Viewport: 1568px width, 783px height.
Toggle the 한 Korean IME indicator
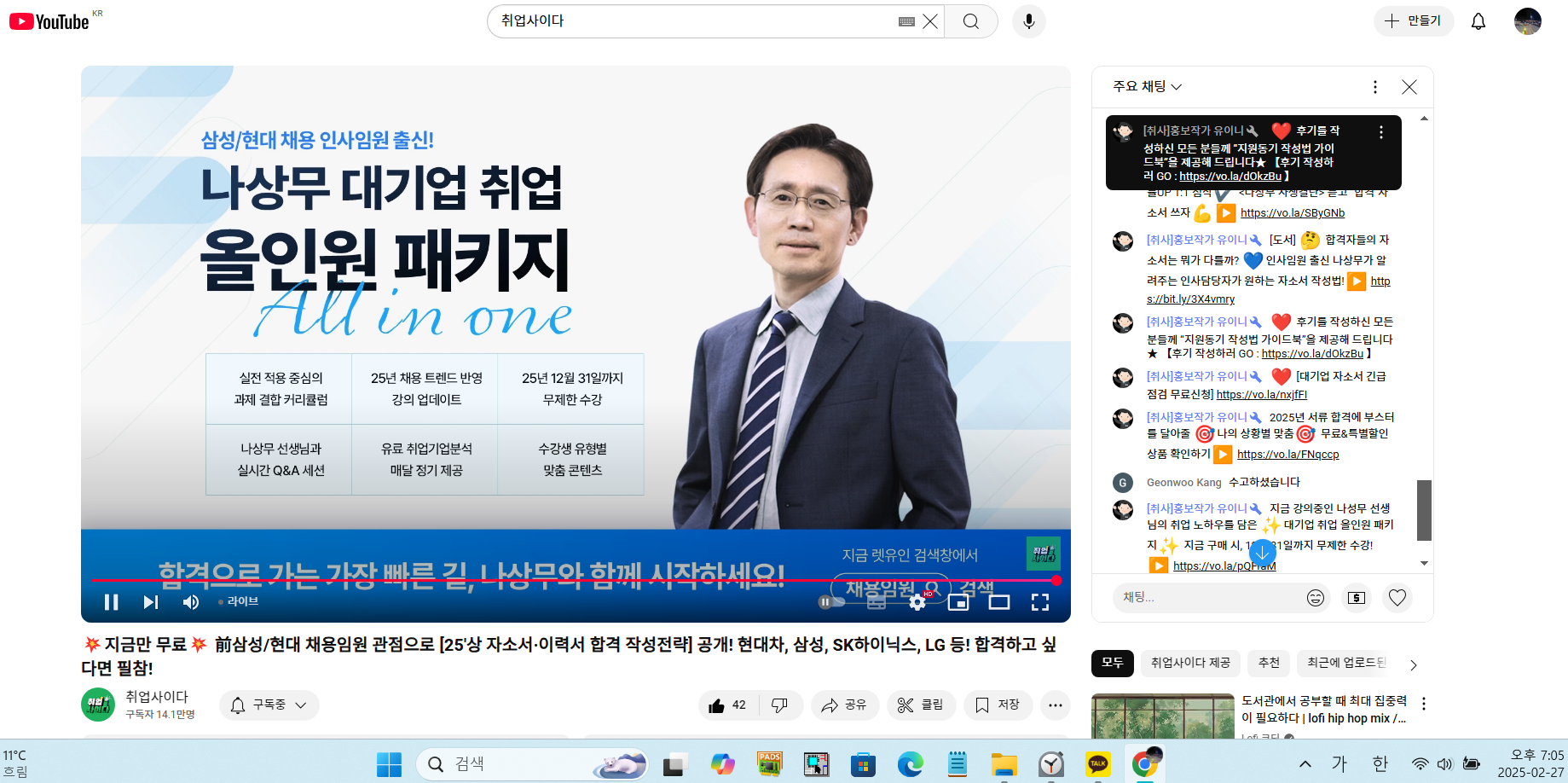point(1380,764)
